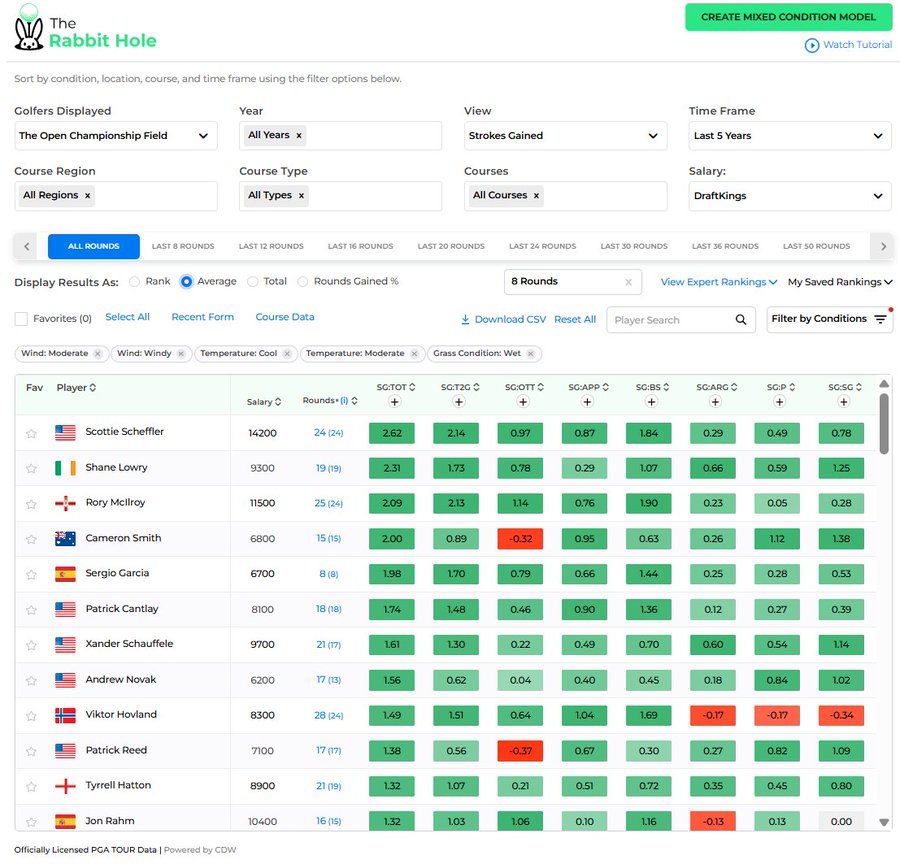Remove the All Types tag
This screenshot has height=864, width=900.
pyautogui.click(x=301, y=196)
